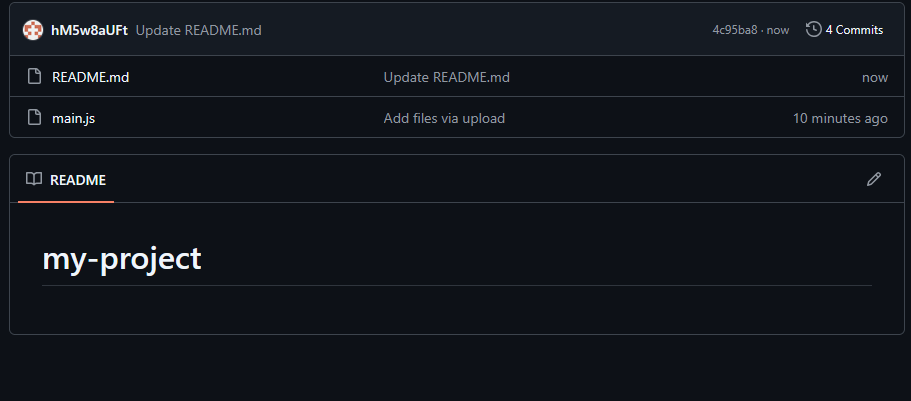911x401 pixels.
Task: View the 4 Commits history
Action: click(x=853, y=30)
